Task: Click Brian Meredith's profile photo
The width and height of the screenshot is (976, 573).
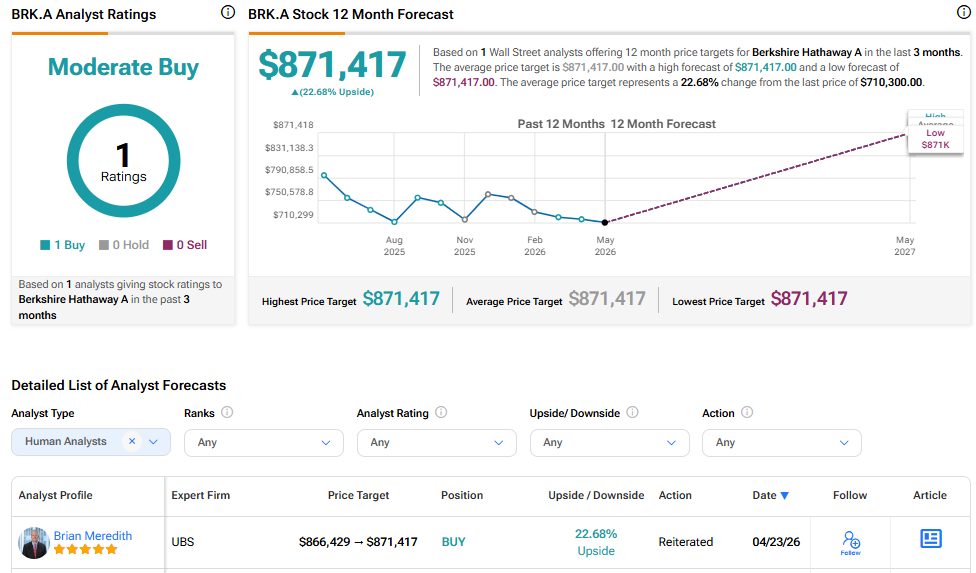Action: 34,543
